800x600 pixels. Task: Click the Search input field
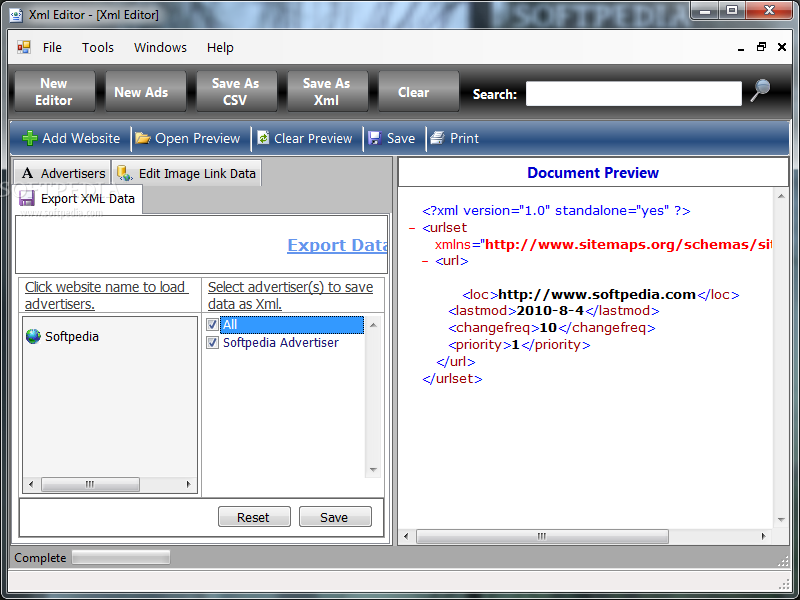[x=634, y=94]
